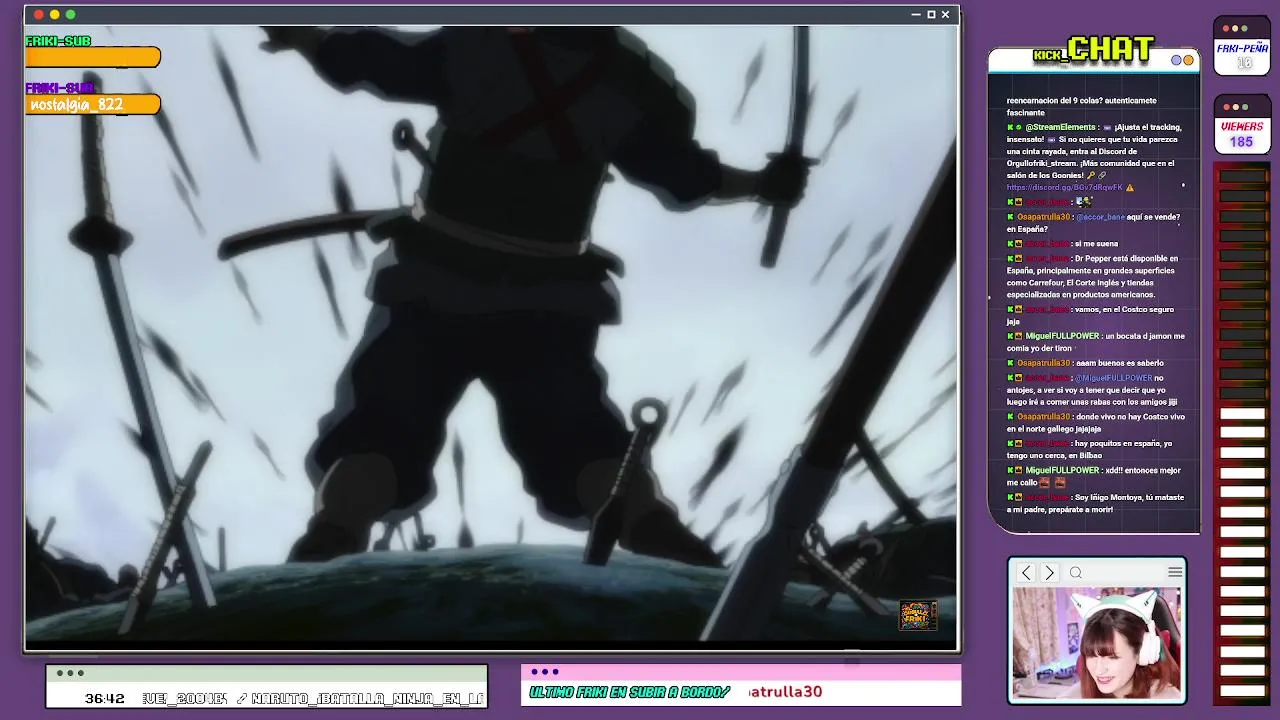Click Osapatrulla30 beside 'aaam buenos es saberlo'
The image size is (1280, 720).
pyautogui.click(x=1044, y=363)
